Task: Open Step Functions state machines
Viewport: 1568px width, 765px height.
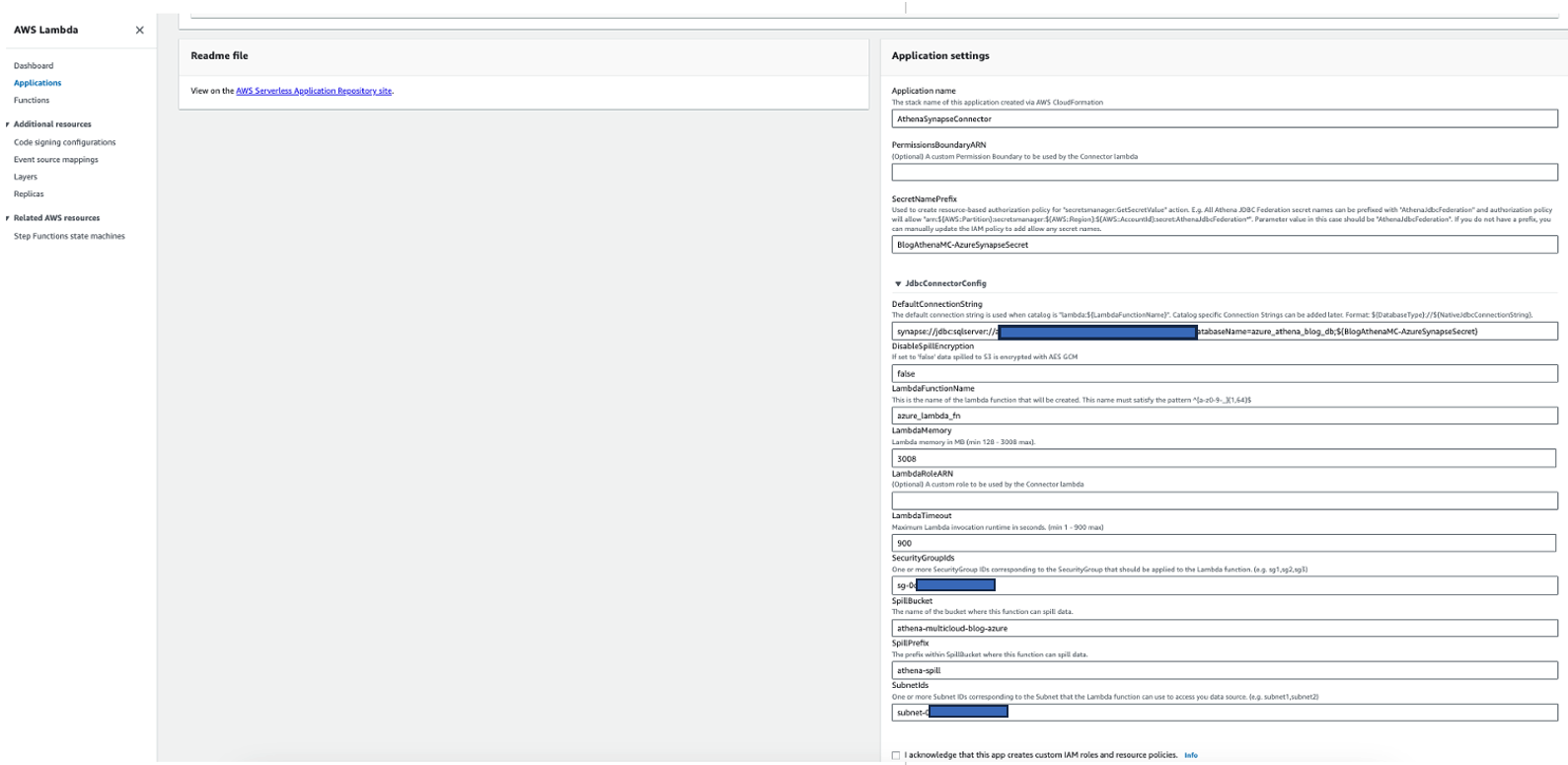Action: point(69,237)
